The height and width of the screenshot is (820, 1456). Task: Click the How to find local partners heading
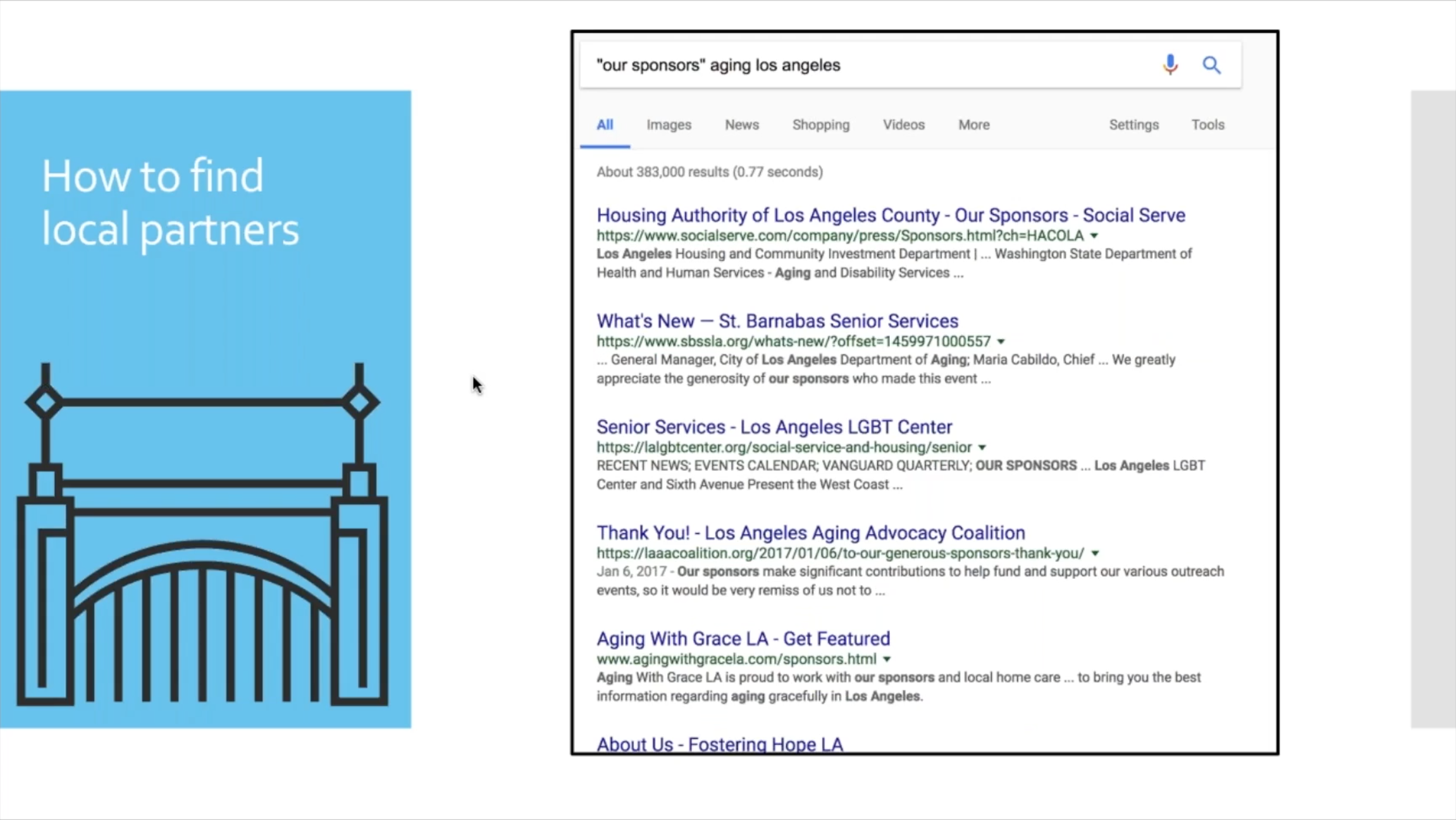170,202
